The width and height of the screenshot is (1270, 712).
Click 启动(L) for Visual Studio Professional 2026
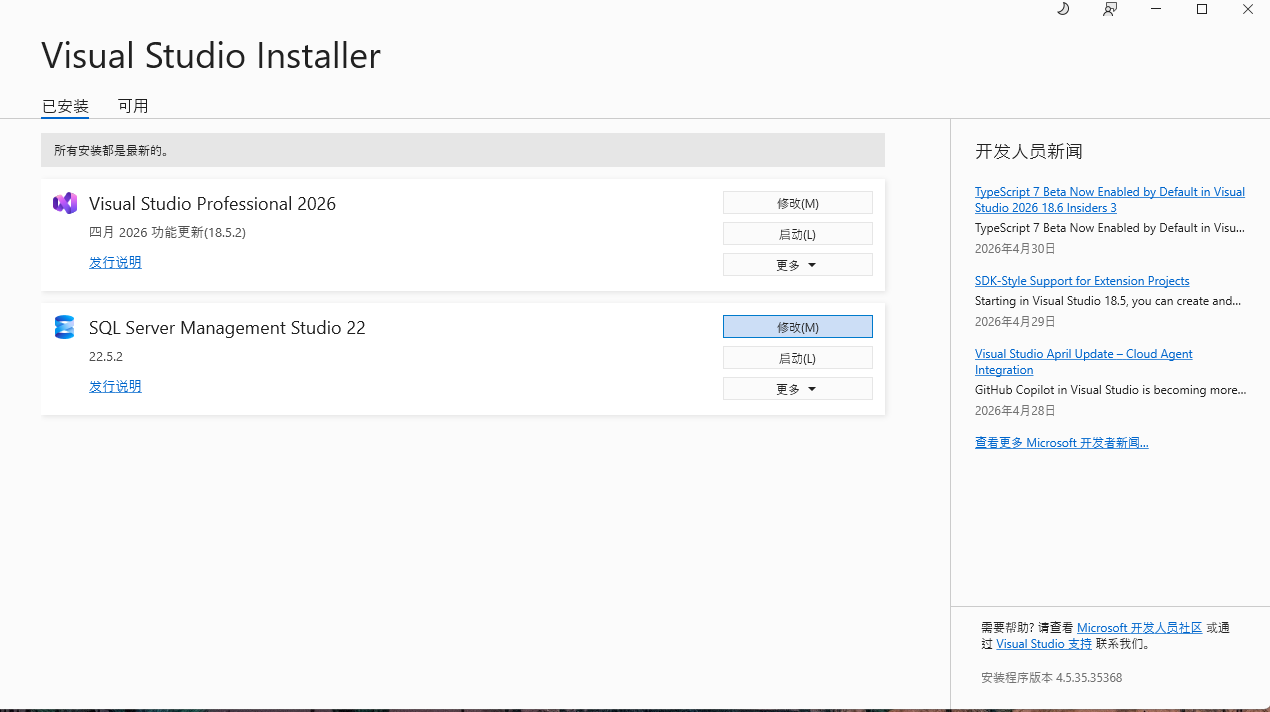pyautogui.click(x=798, y=234)
